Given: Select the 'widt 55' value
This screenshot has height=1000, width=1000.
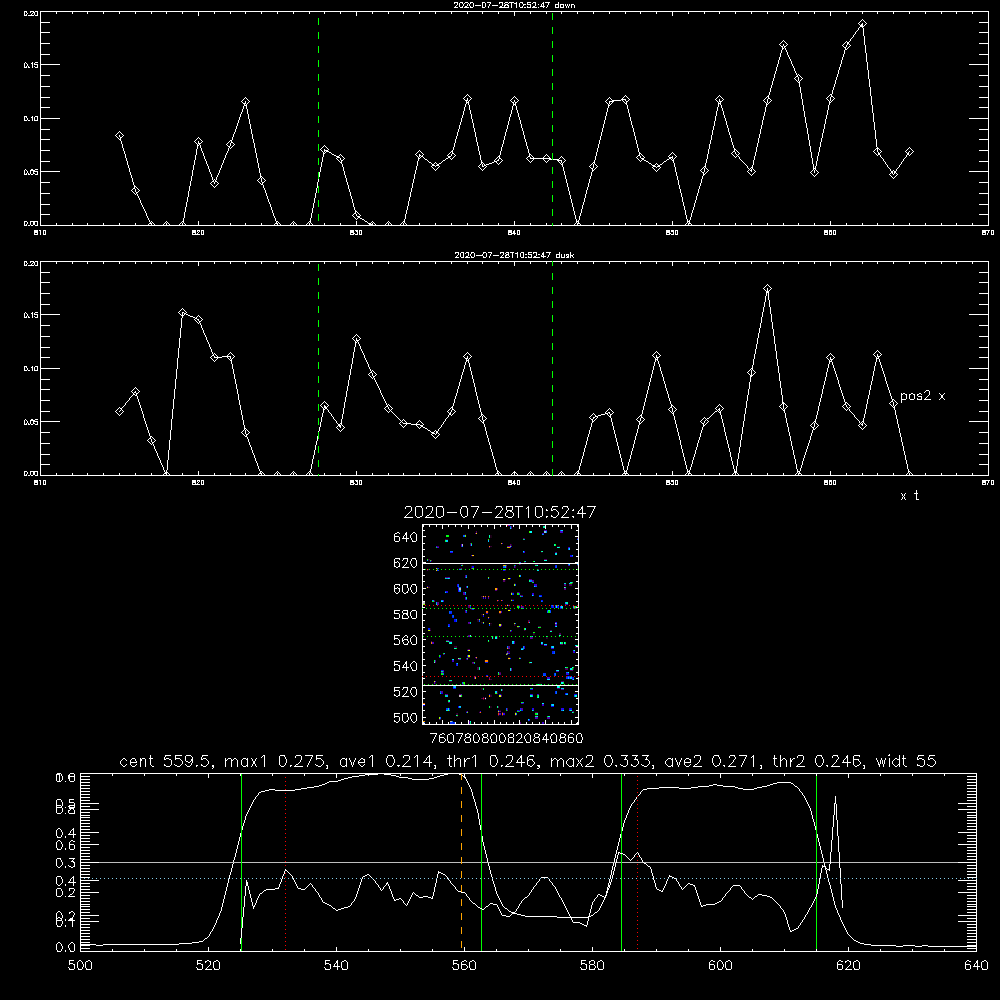Looking at the screenshot, I should pyautogui.click(x=906, y=761).
